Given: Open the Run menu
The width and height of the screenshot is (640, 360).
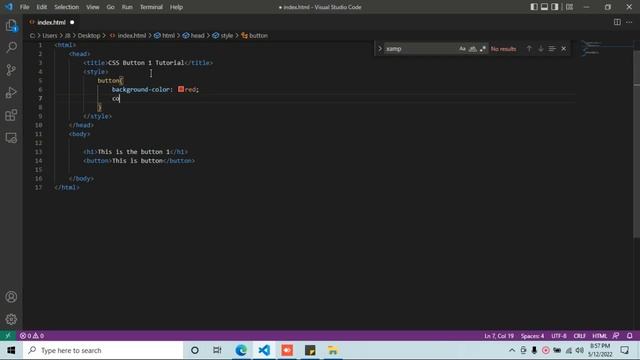Looking at the screenshot, I should tap(127, 7).
